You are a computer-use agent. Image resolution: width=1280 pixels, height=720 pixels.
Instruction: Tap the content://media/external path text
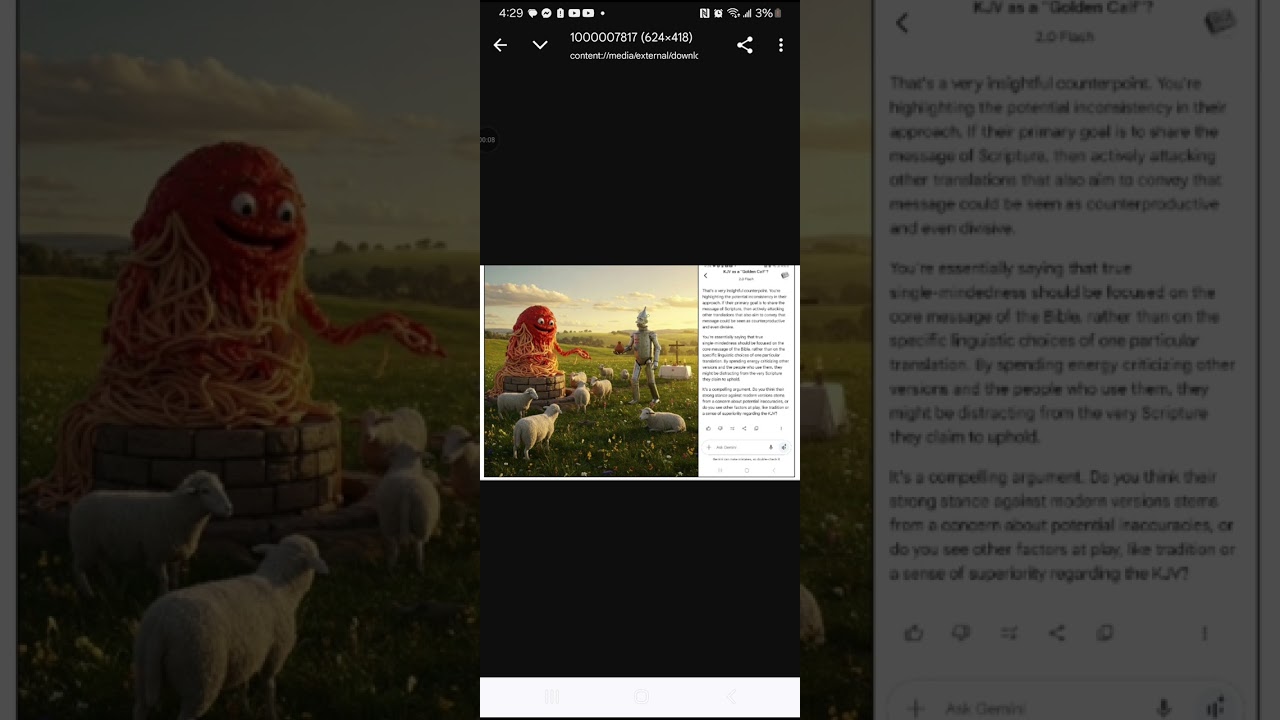click(634, 56)
